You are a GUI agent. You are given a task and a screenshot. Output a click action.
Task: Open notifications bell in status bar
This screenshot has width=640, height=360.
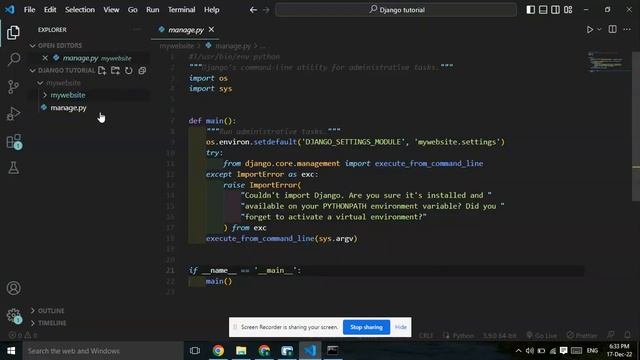point(627,335)
